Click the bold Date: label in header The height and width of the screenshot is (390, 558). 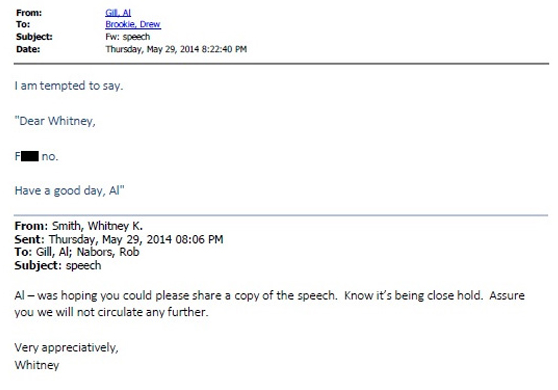(28, 49)
